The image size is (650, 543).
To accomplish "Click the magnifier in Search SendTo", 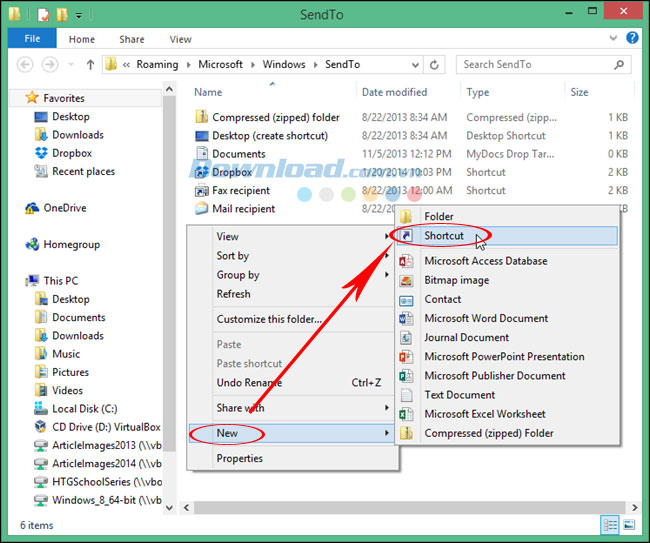I will click(x=619, y=65).
